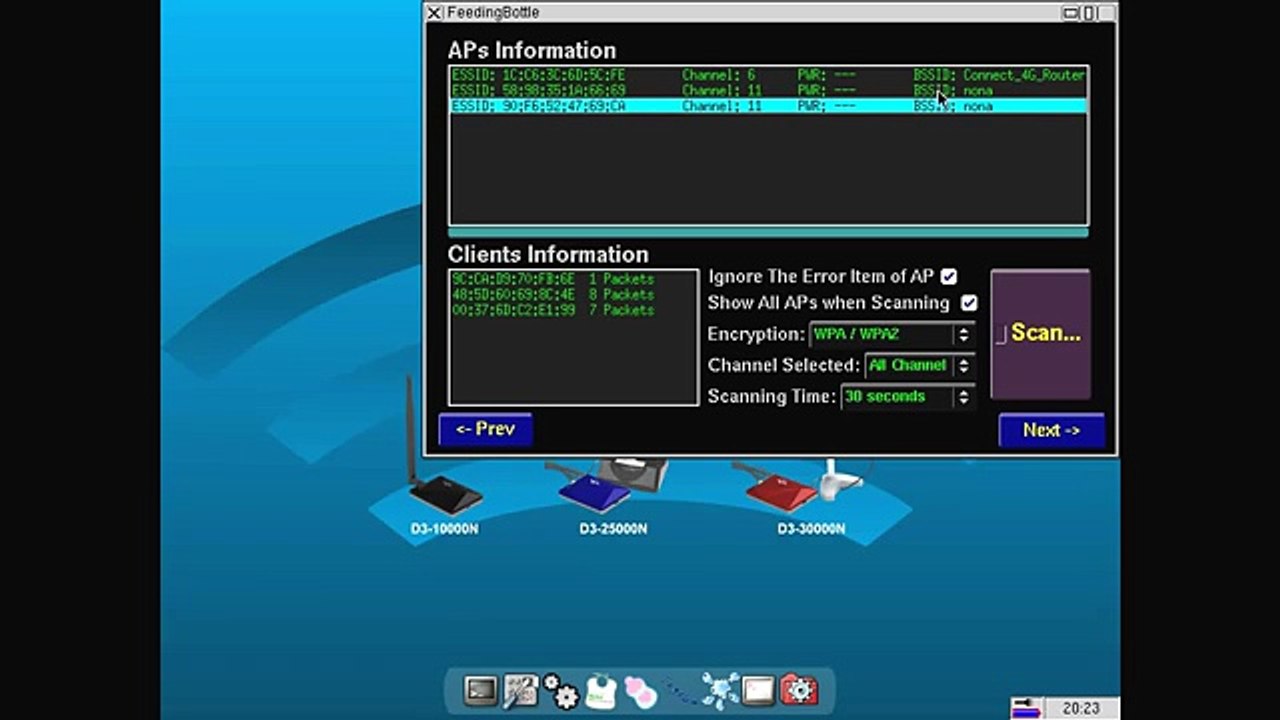1280x720 pixels.
Task: Launch the white baby bib dock icon
Action: tap(600, 691)
